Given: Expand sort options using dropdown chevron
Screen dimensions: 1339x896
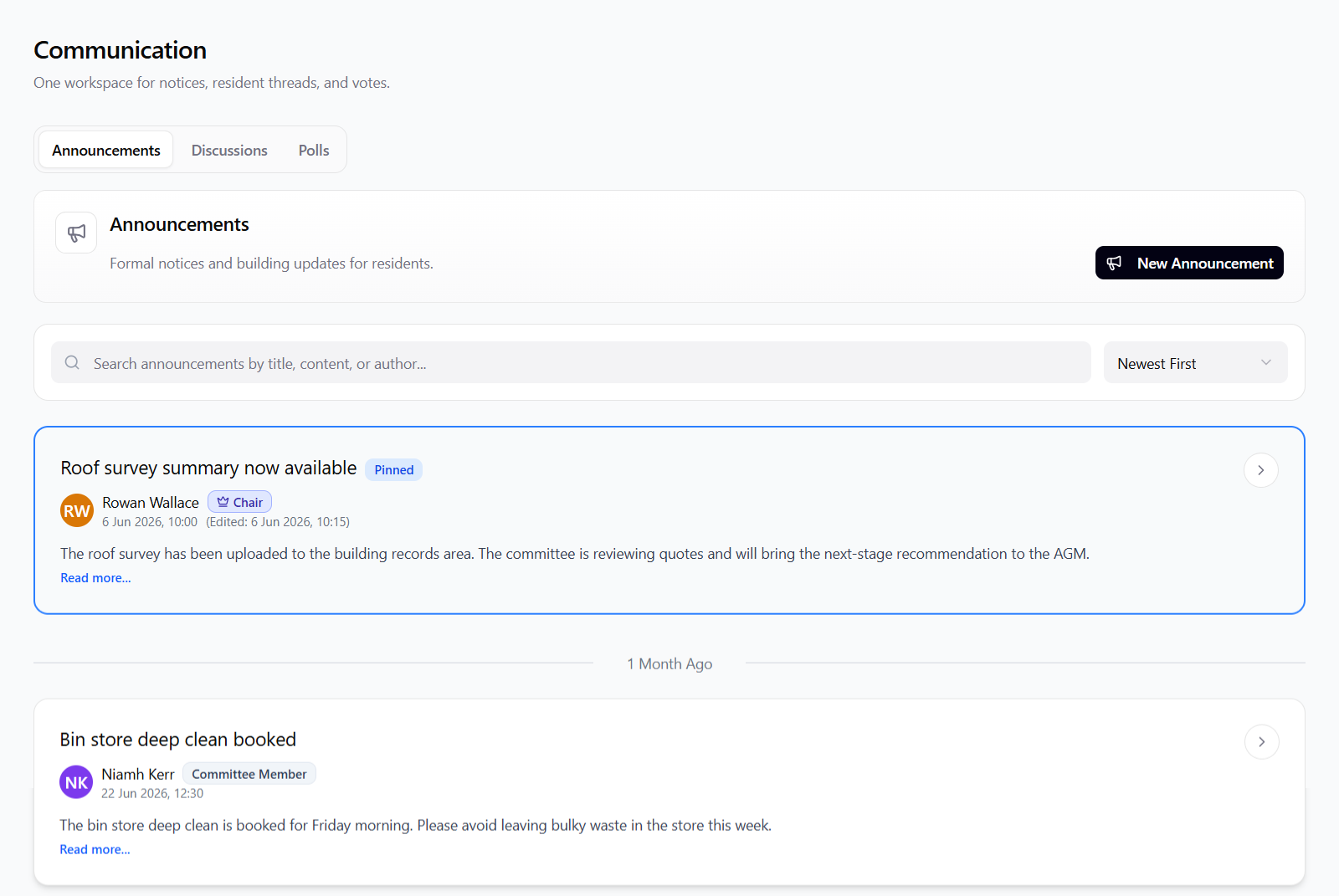Looking at the screenshot, I should point(1266,362).
